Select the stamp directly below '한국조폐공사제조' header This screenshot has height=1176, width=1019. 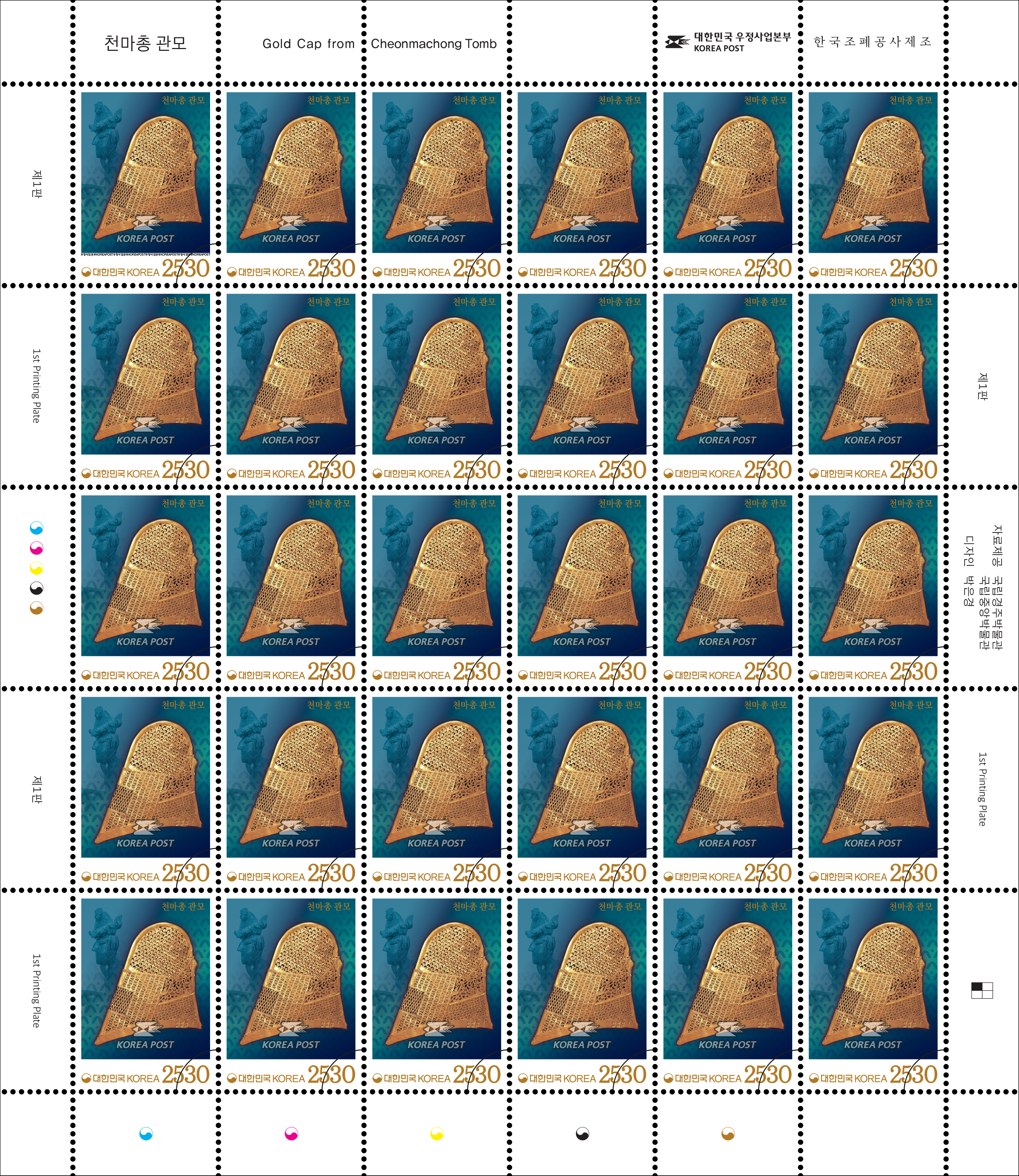873,185
